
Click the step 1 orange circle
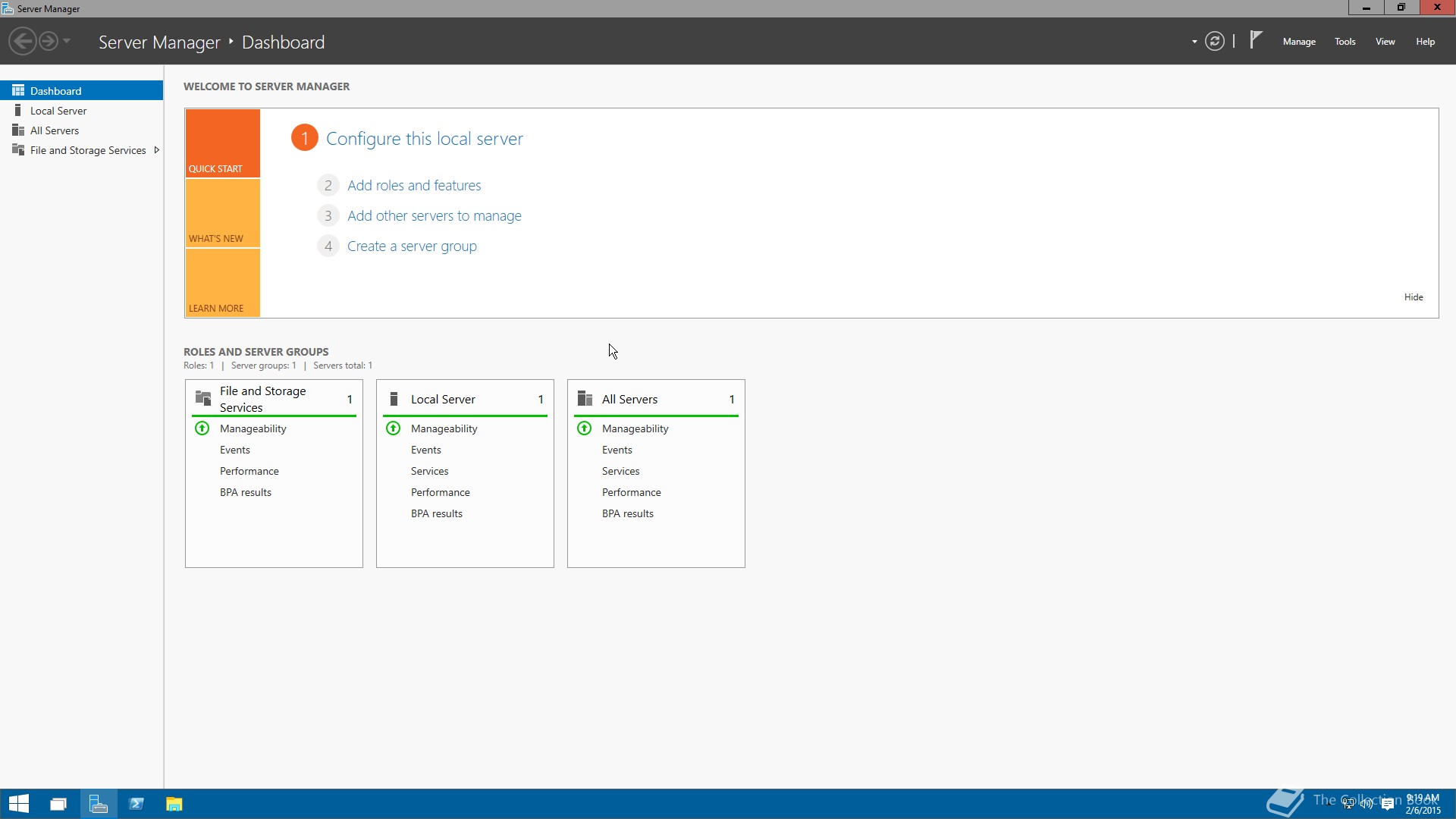tap(304, 138)
